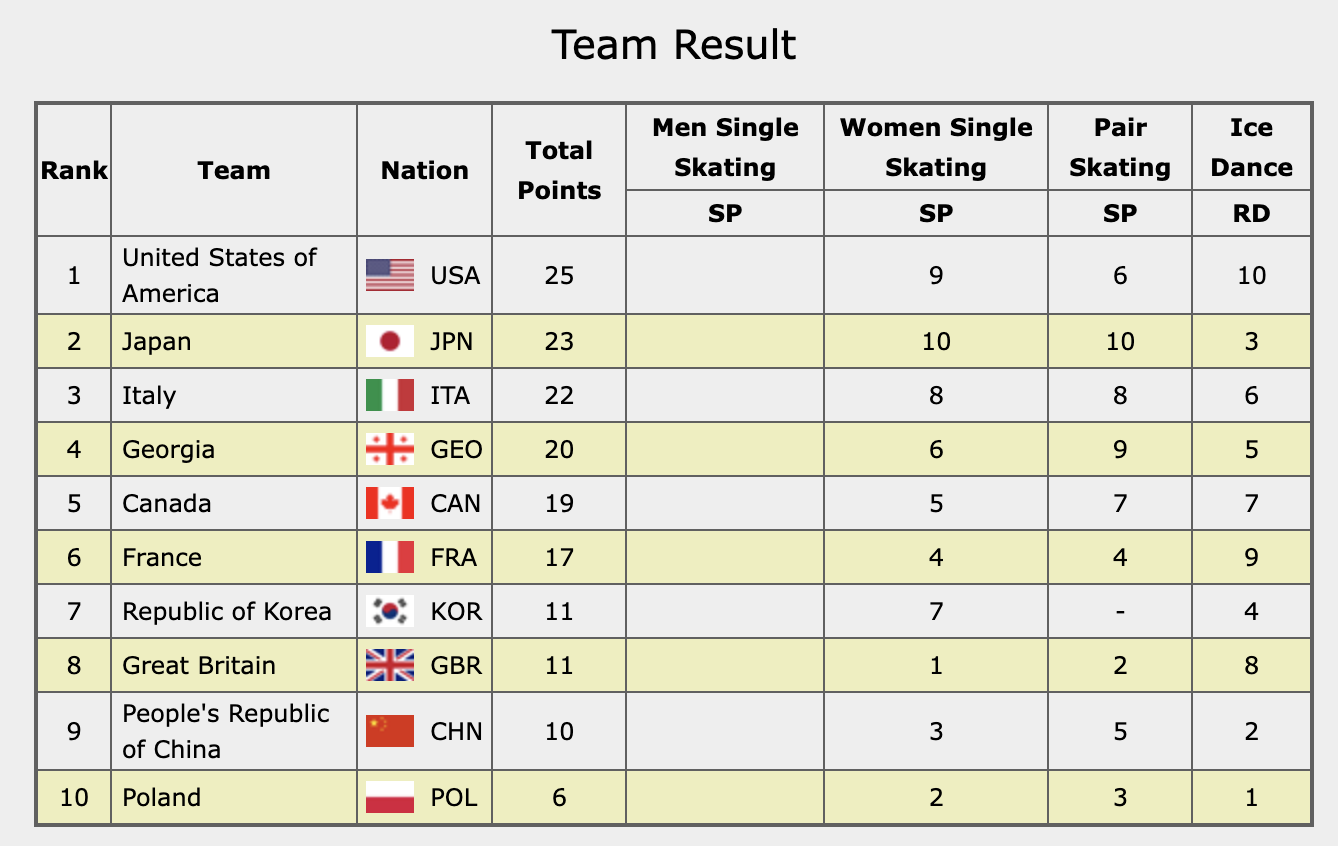Click the Canada flag icon
The width and height of the screenshot is (1338, 846).
[390, 504]
